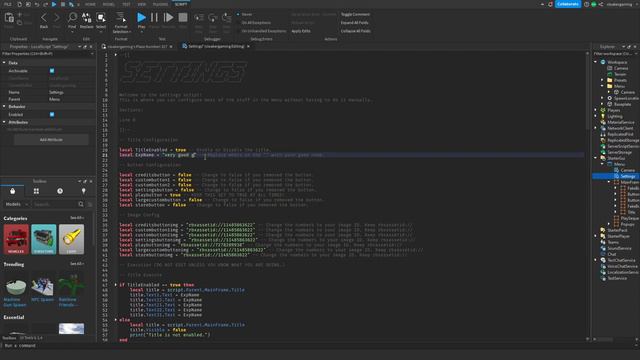640x360 pixels.
Task: Open the Vehicles category thumbnail
Action: [x=16, y=239]
